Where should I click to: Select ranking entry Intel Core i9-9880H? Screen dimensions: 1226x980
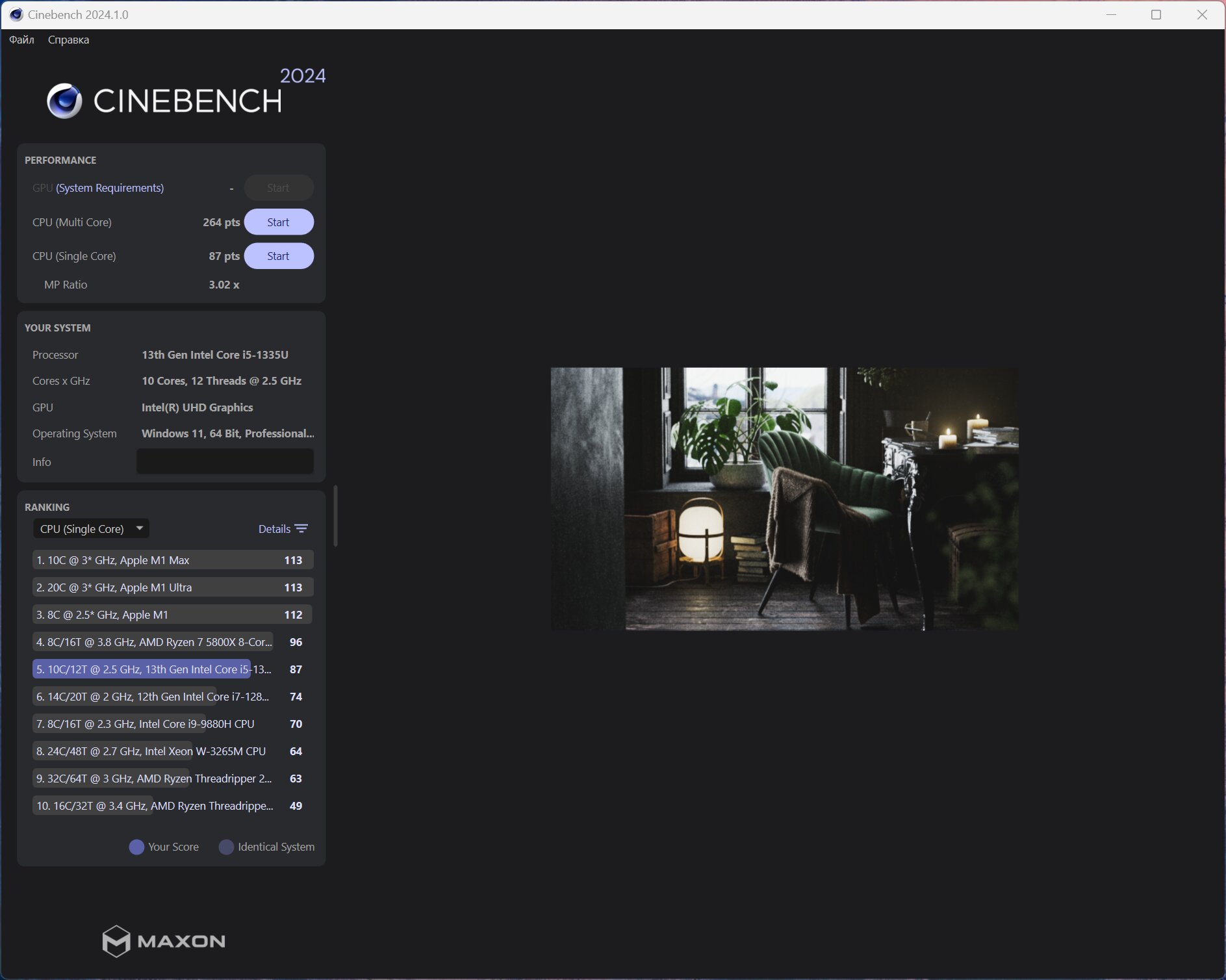coord(173,724)
